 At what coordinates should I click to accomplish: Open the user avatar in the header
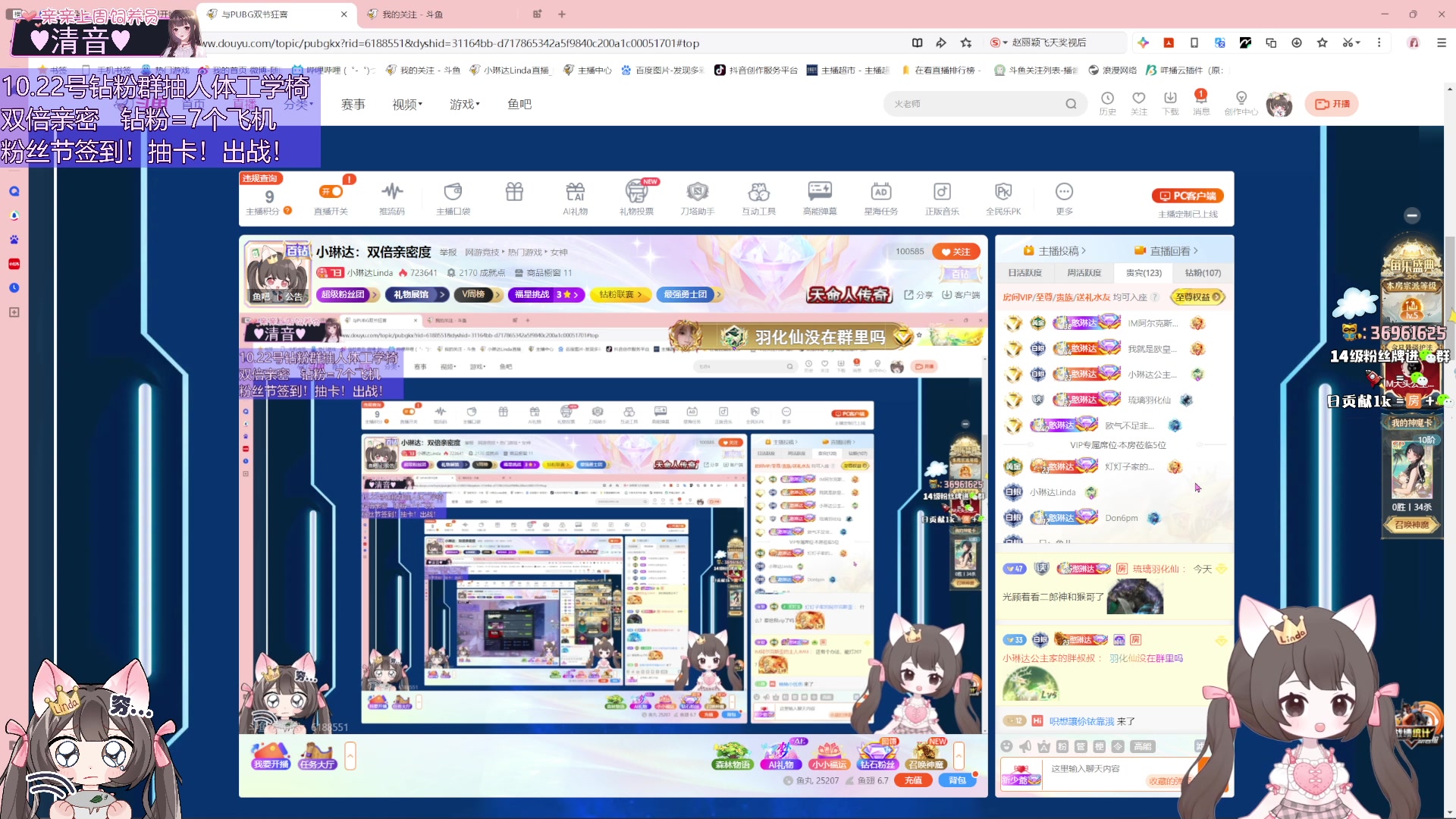1279,104
